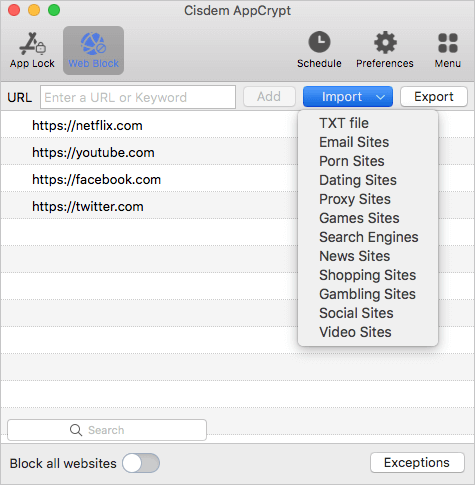Open the Schedule clock icon
Screen dimensions: 475x485
coord(319,42)
